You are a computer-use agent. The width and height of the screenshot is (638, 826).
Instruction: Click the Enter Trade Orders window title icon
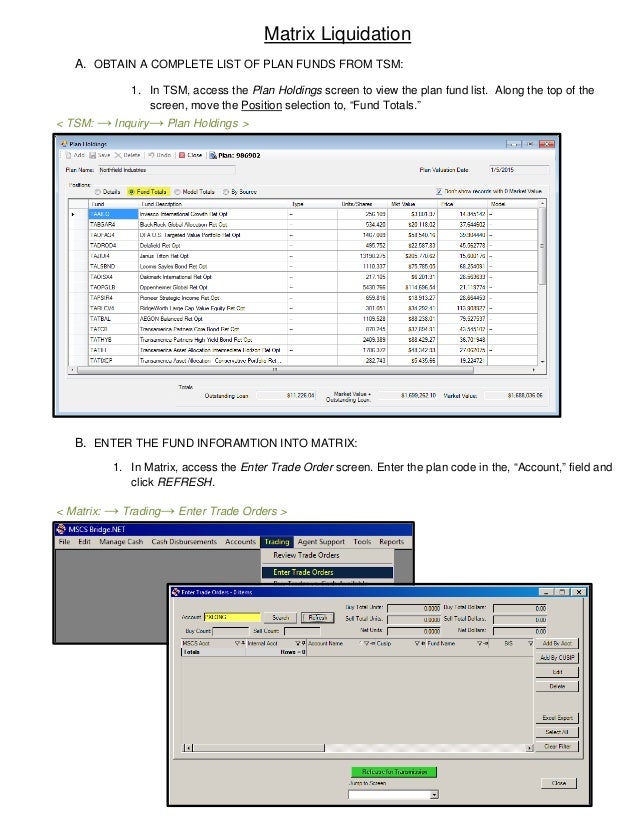click(x=176, y=592)
